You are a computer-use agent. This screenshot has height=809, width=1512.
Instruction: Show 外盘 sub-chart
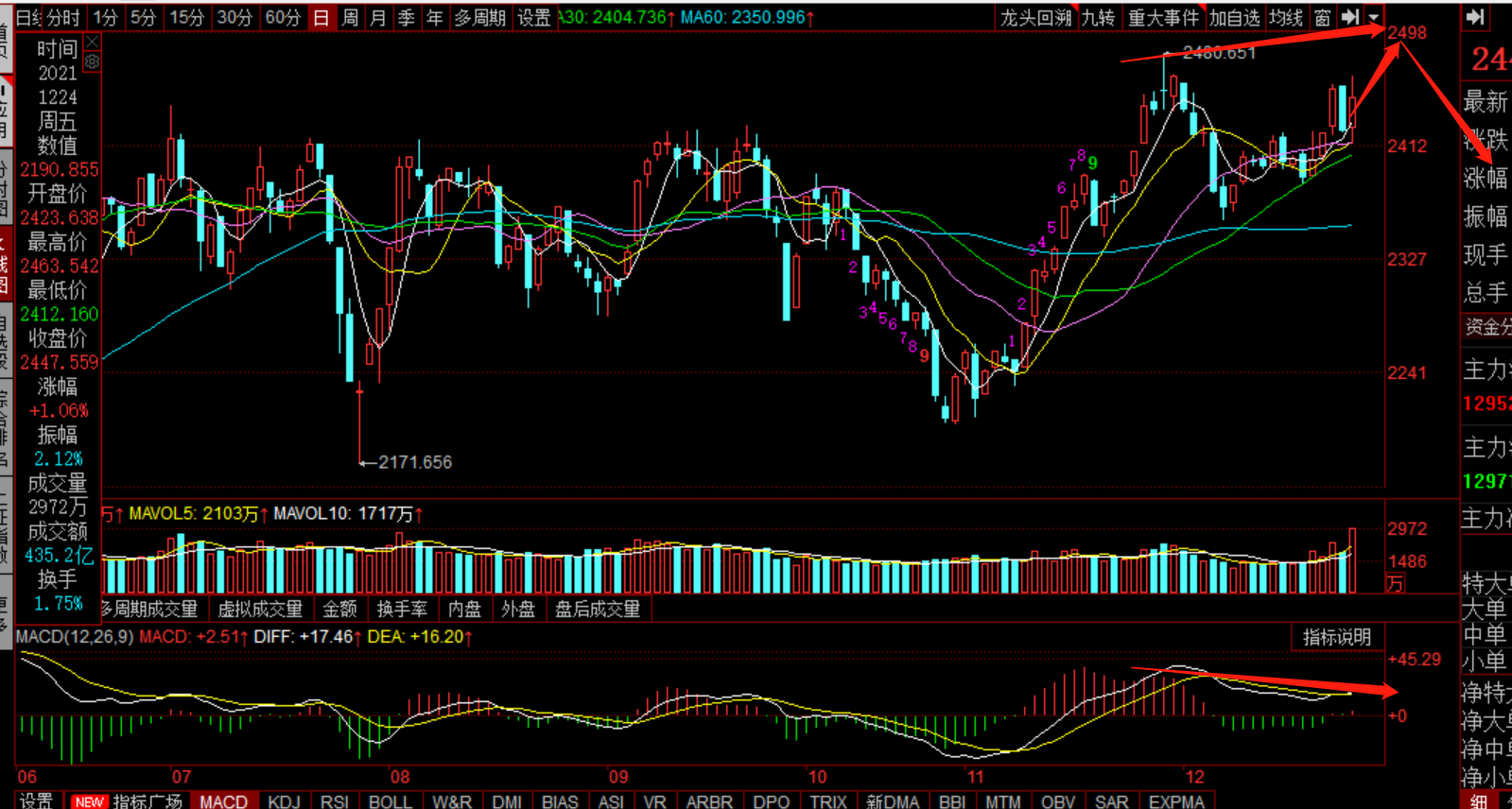tap(518, 610)
